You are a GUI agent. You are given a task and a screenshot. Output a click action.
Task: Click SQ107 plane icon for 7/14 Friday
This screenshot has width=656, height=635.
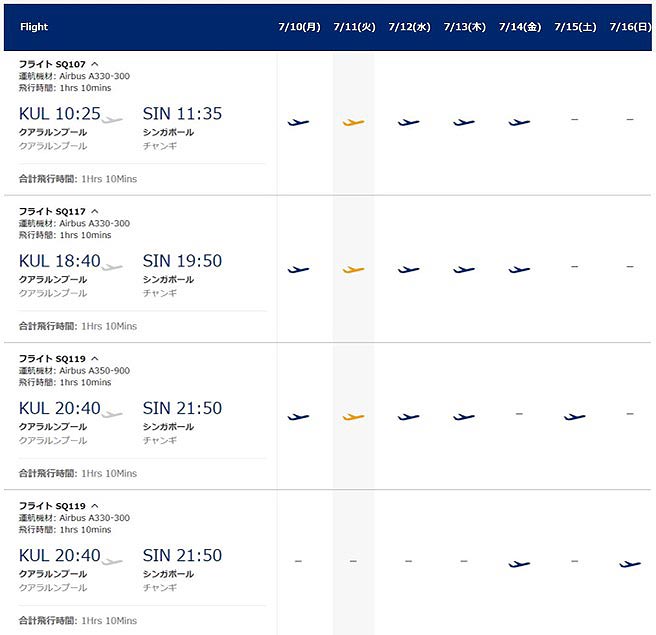click(x=519, y=122)
